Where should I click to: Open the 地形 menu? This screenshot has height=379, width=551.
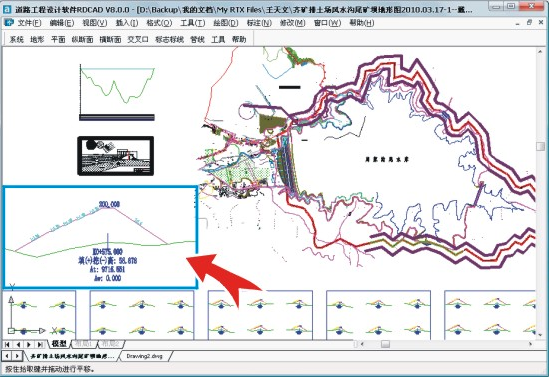click(x=37, y=39)
